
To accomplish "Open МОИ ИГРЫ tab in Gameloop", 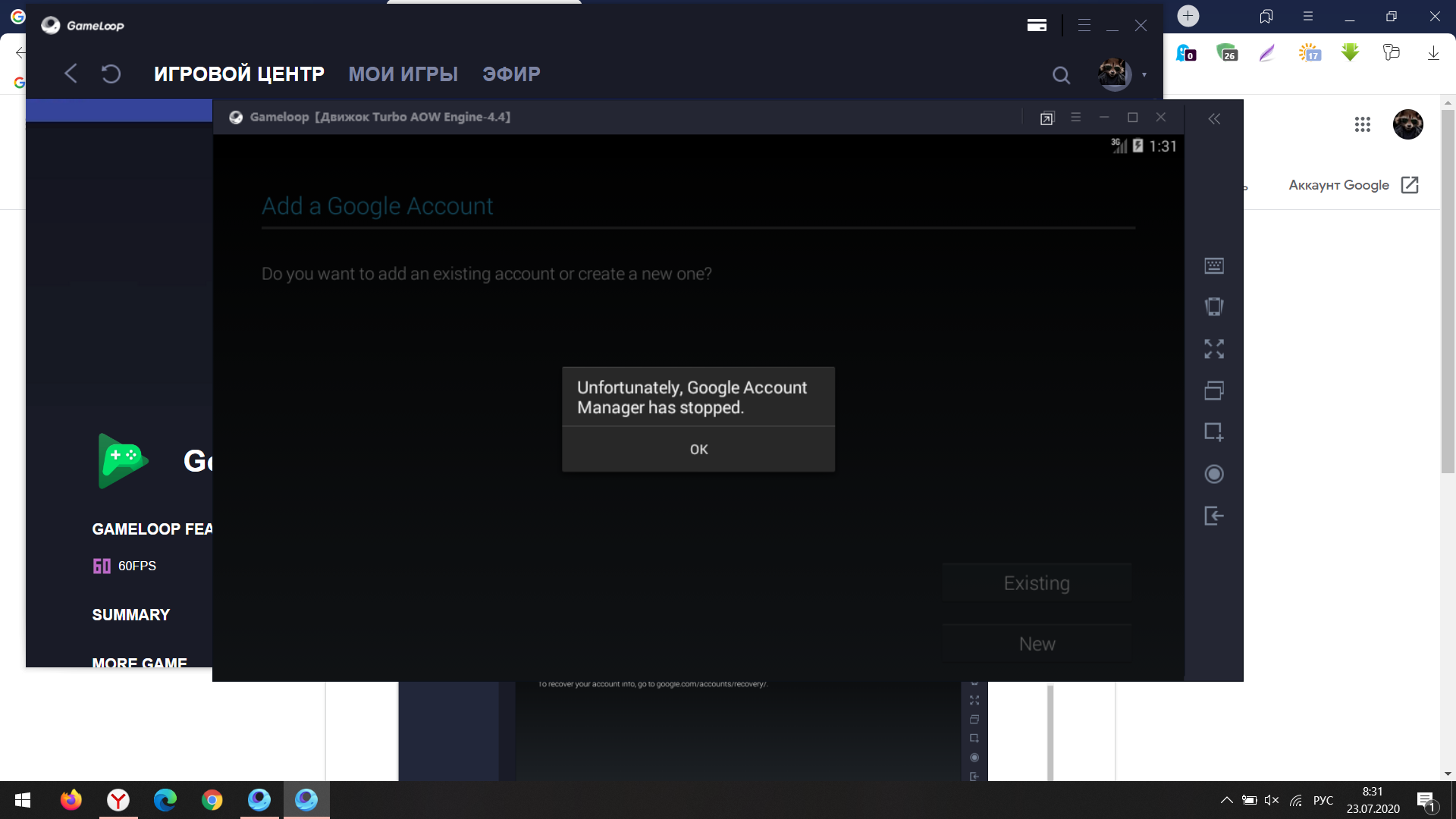I will (x=403, y=73).
